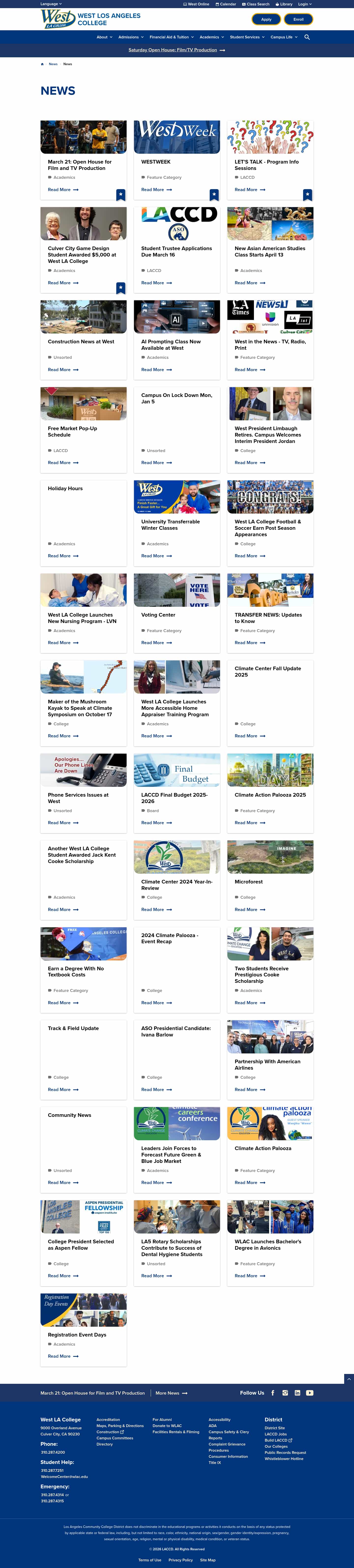The image size is (354, 1568).
Task: Expand the About menu
Action: point(105,37)
